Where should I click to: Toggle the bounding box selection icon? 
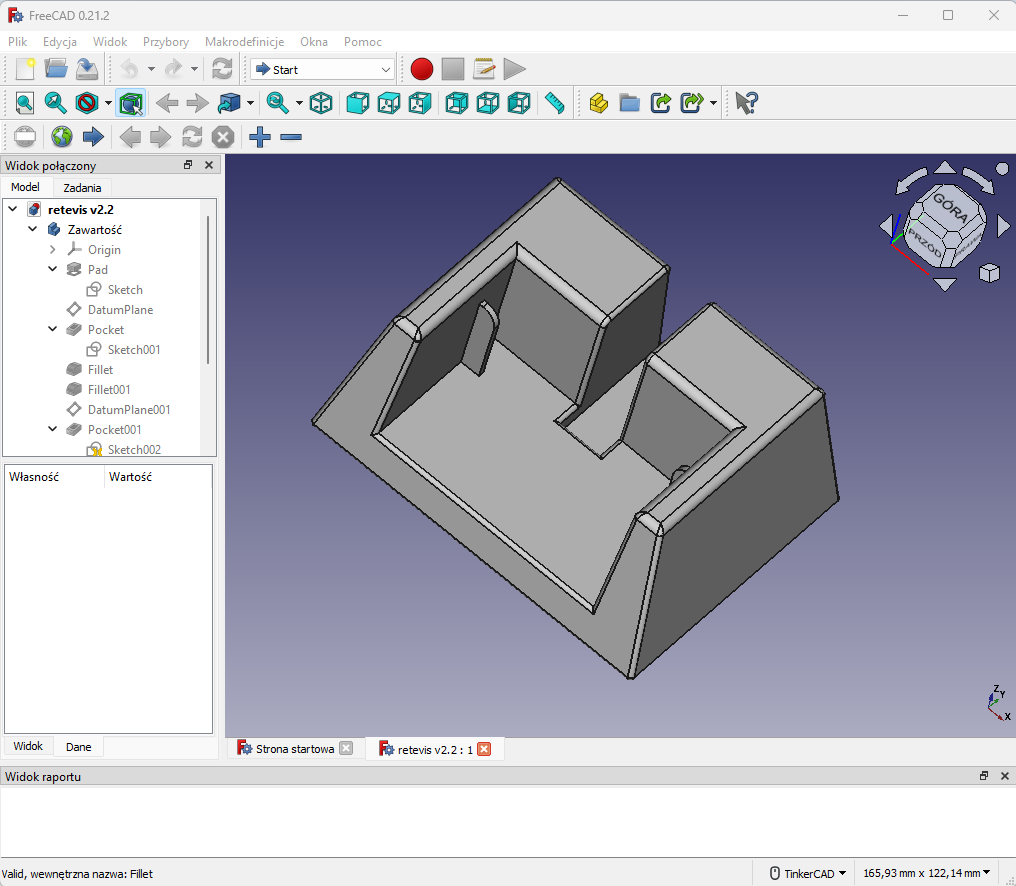coord(131,103)
